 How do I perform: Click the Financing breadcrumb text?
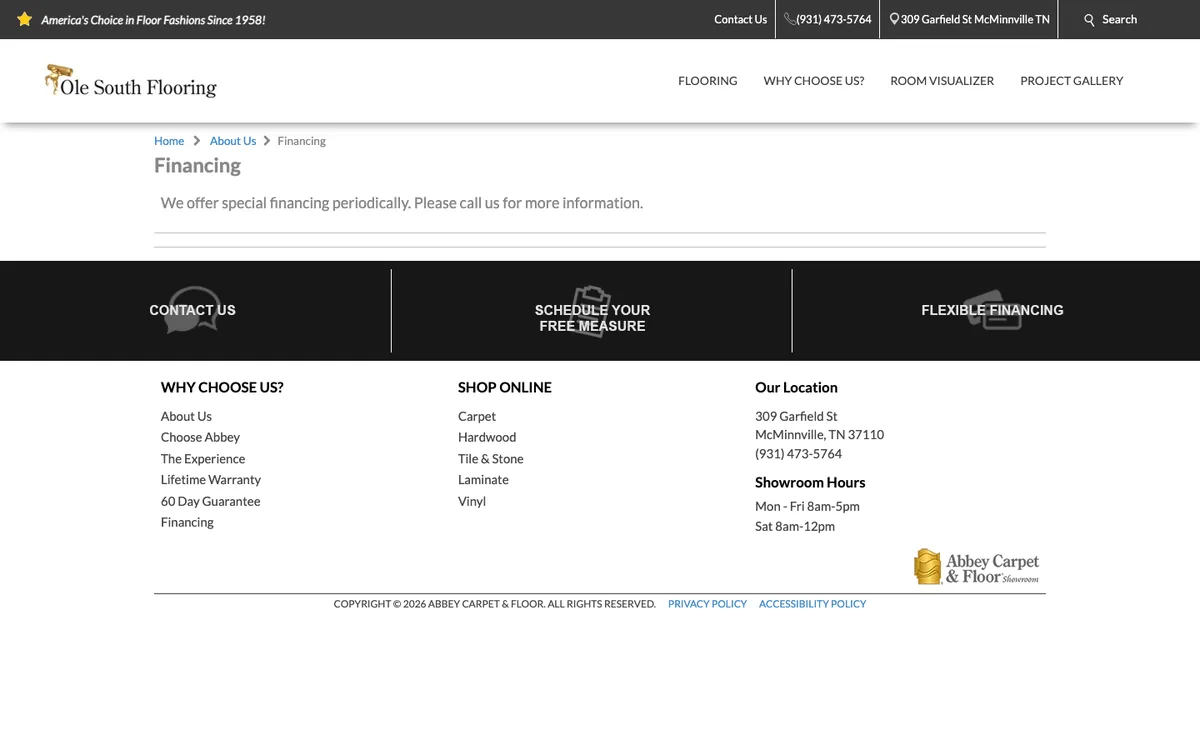click(302, 141)
